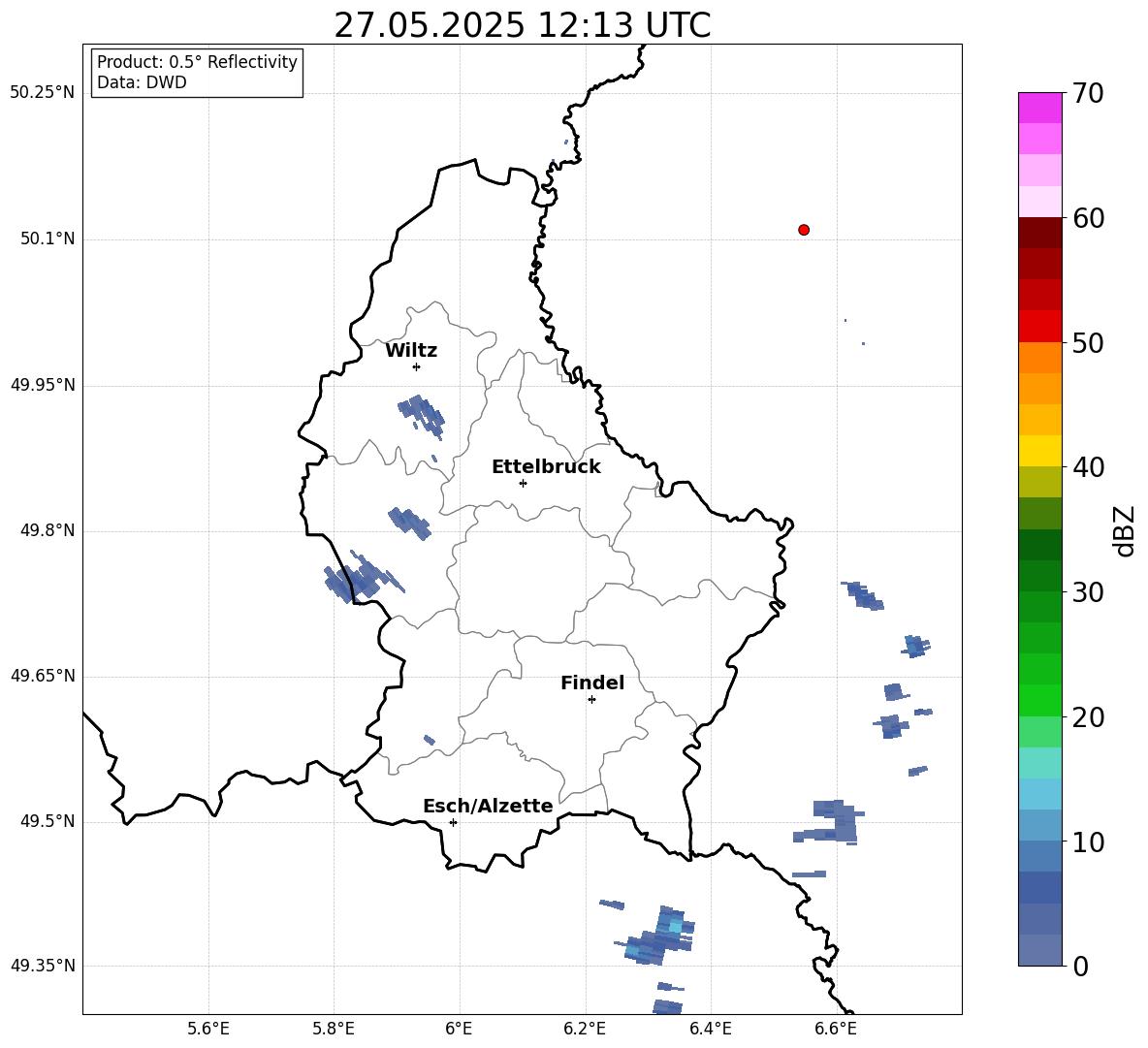Screen dimensions: 1148x1048
Task: Click the dBZ colorbar axis label
Action: (1126, 530)
